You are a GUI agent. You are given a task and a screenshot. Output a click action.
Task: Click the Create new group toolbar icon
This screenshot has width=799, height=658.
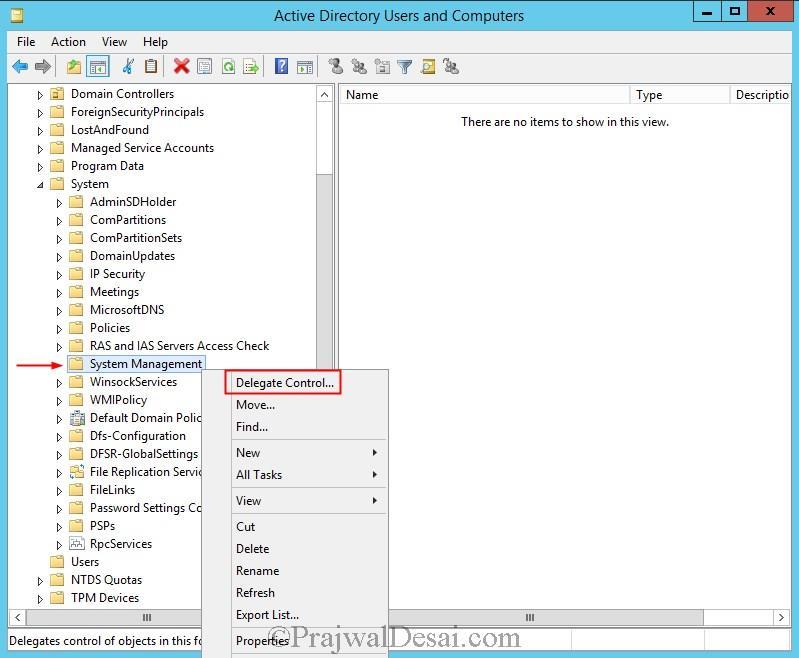point(359,66)
